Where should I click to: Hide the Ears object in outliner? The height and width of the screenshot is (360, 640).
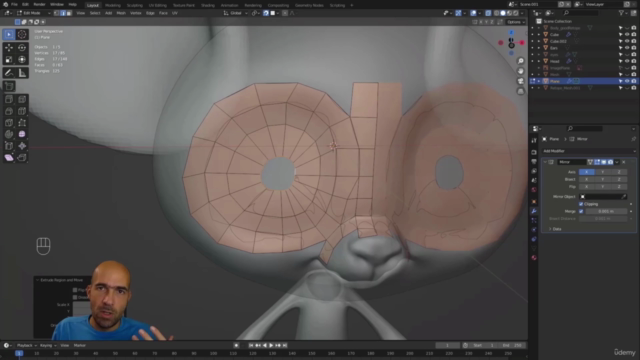[627, 48]
